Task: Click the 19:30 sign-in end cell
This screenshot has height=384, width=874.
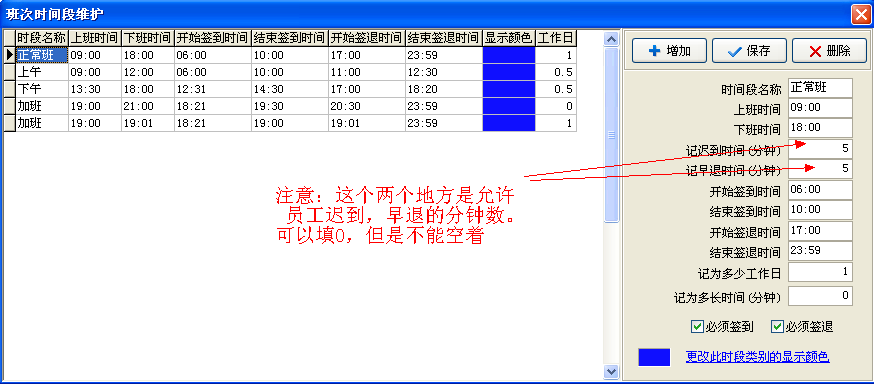Action: coord(290,106)
